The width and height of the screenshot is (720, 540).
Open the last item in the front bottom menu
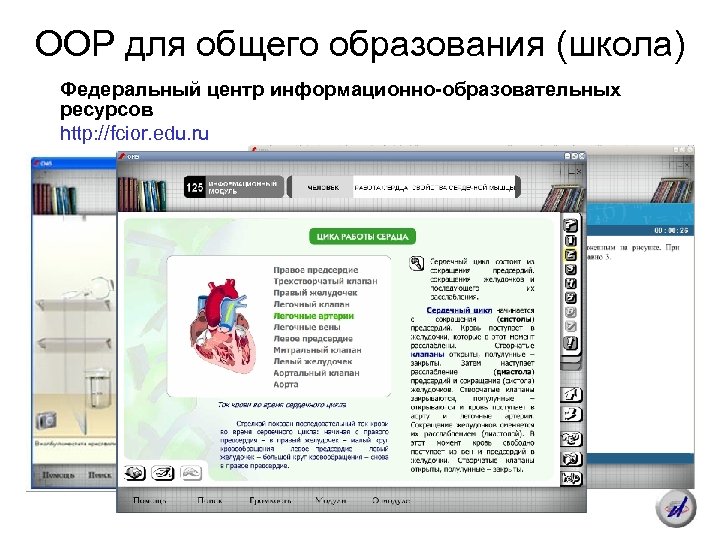[x=391, y=501]
